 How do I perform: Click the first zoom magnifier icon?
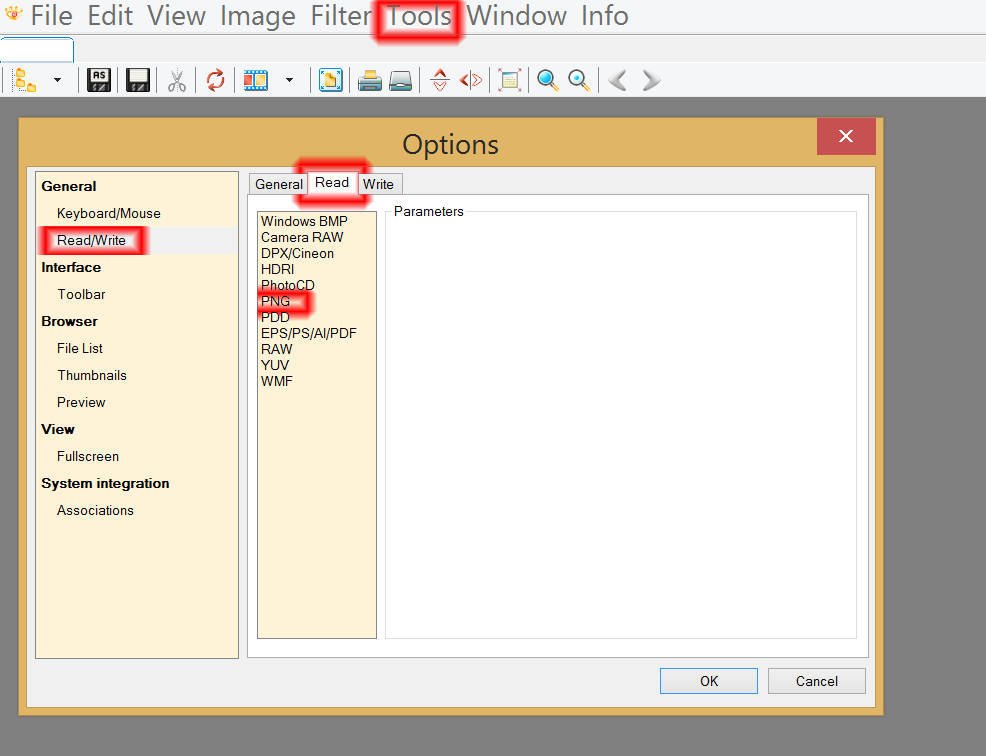[548, 81]
